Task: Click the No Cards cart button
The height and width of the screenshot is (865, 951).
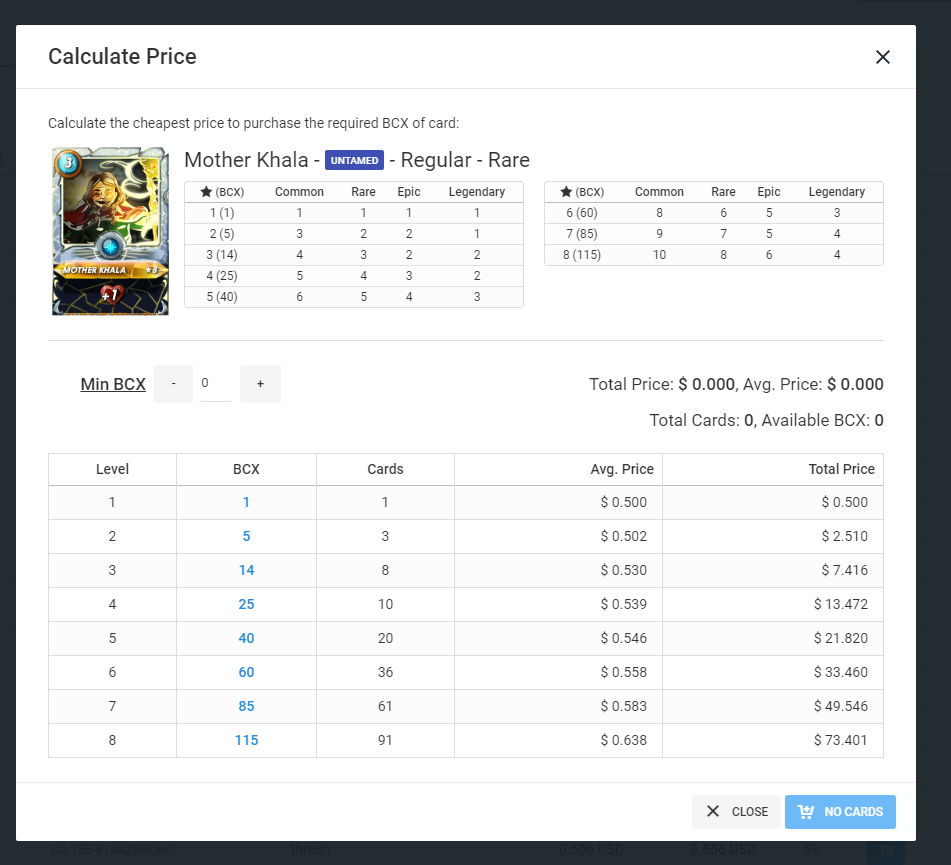Action: pos(840,812)
